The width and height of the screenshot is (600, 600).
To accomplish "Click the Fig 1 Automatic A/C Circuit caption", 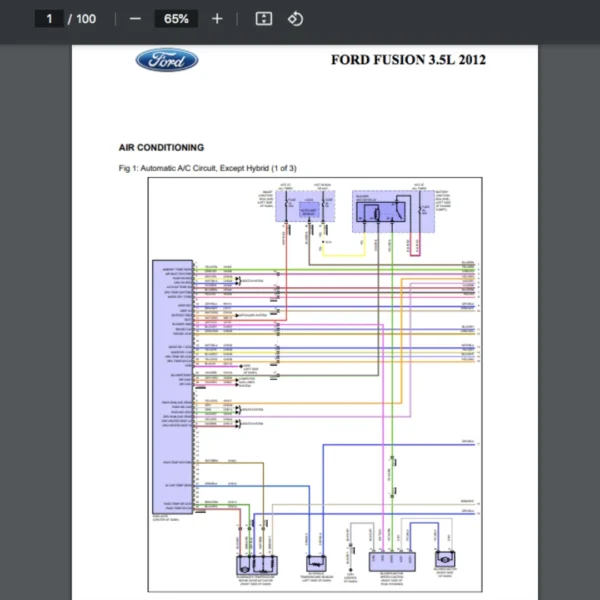I will pos(207,168).
